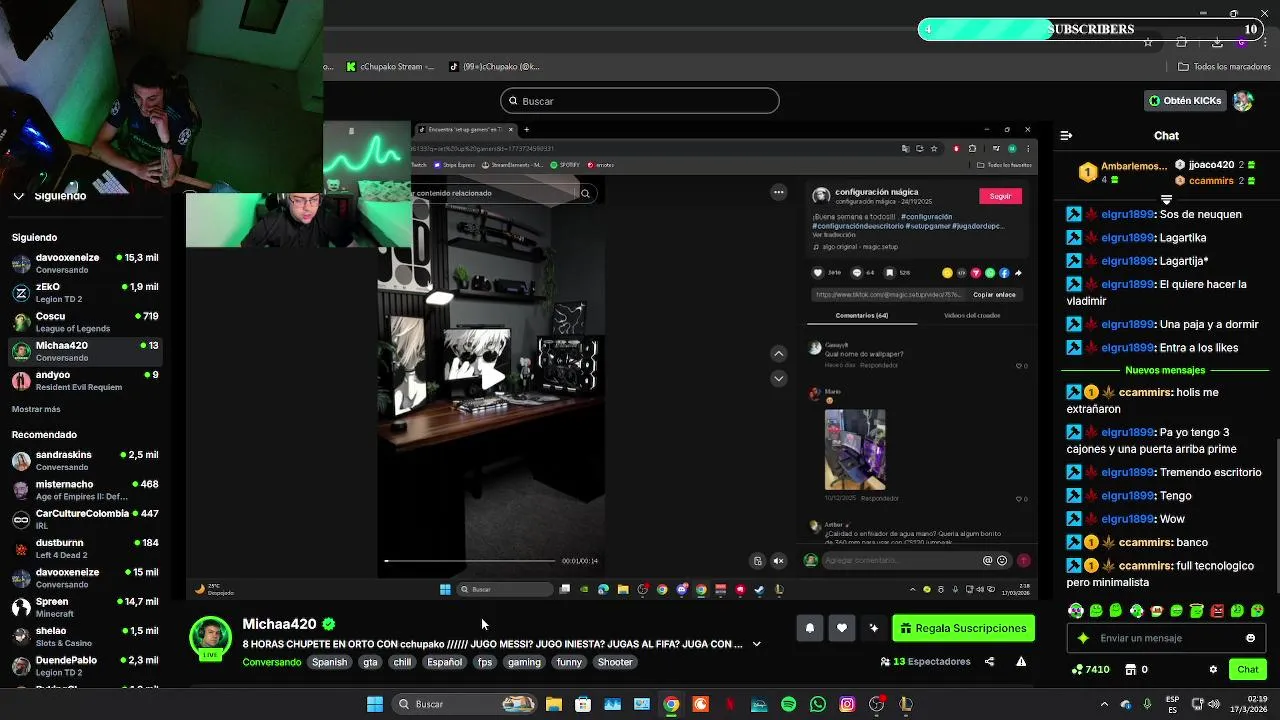Click Michaa420 streamer avatar with LIVE badge
This screenshot has height=720, width=1280.
[210, 638]
